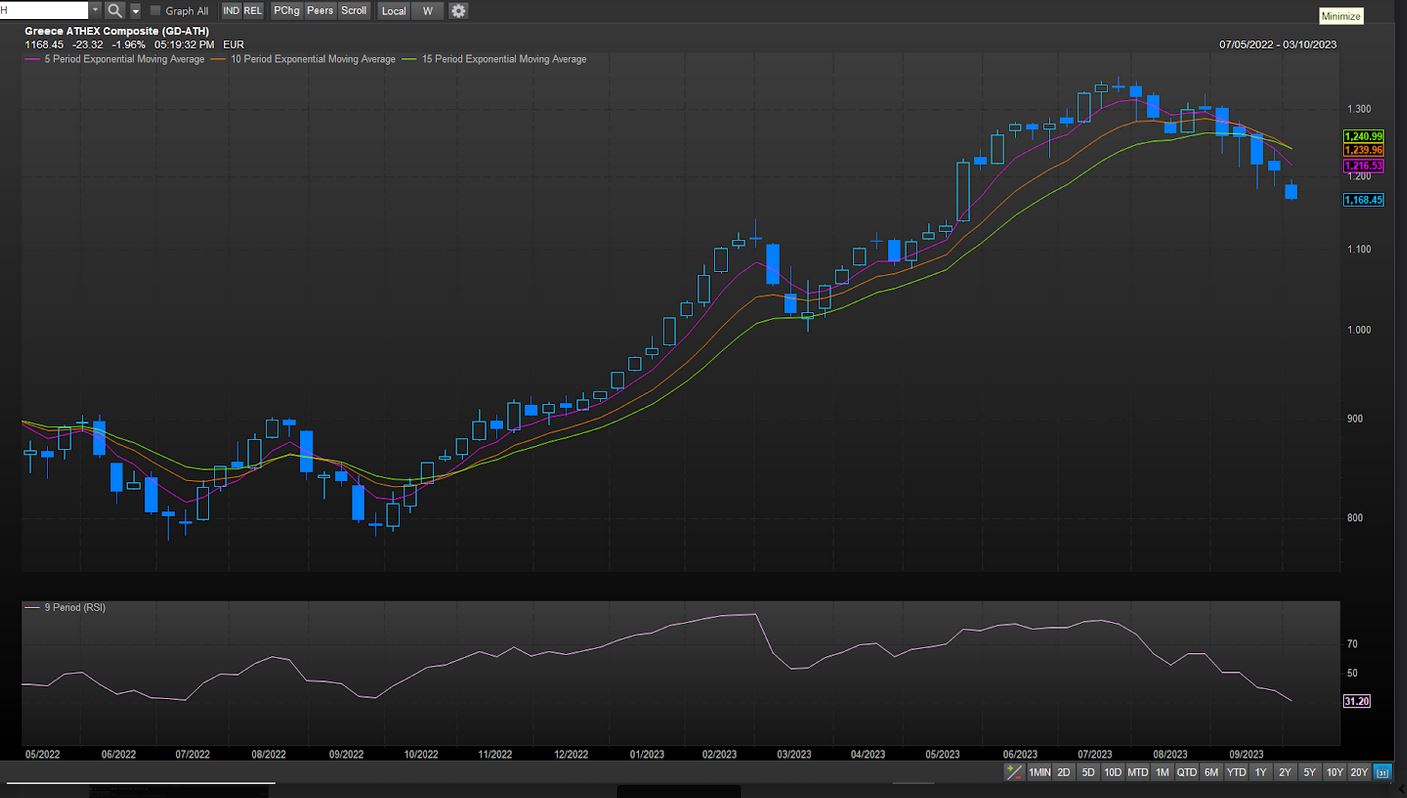Click the PChg percent change button

tap(287, 11)
